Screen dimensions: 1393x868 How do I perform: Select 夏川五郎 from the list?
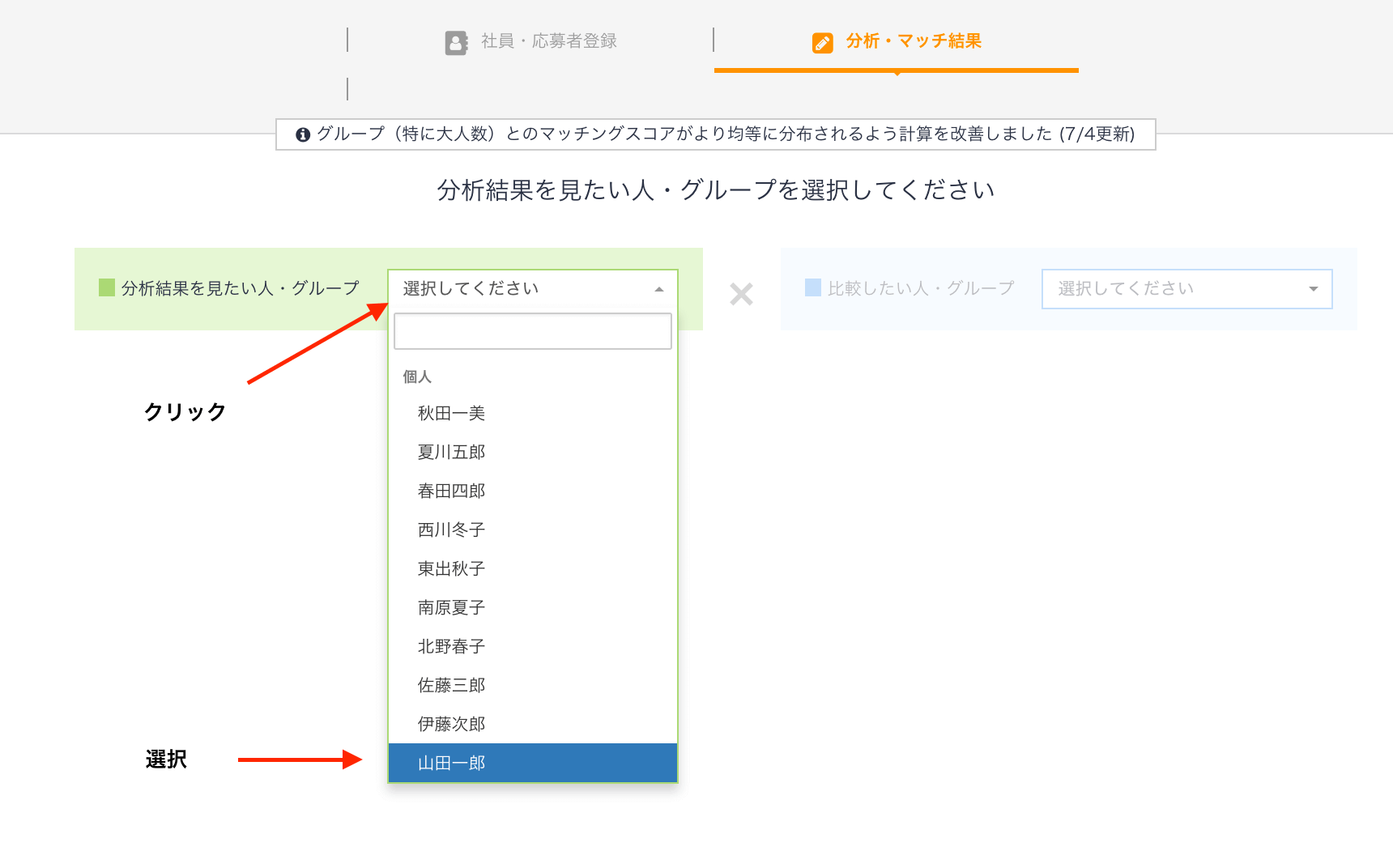point(451,453)
